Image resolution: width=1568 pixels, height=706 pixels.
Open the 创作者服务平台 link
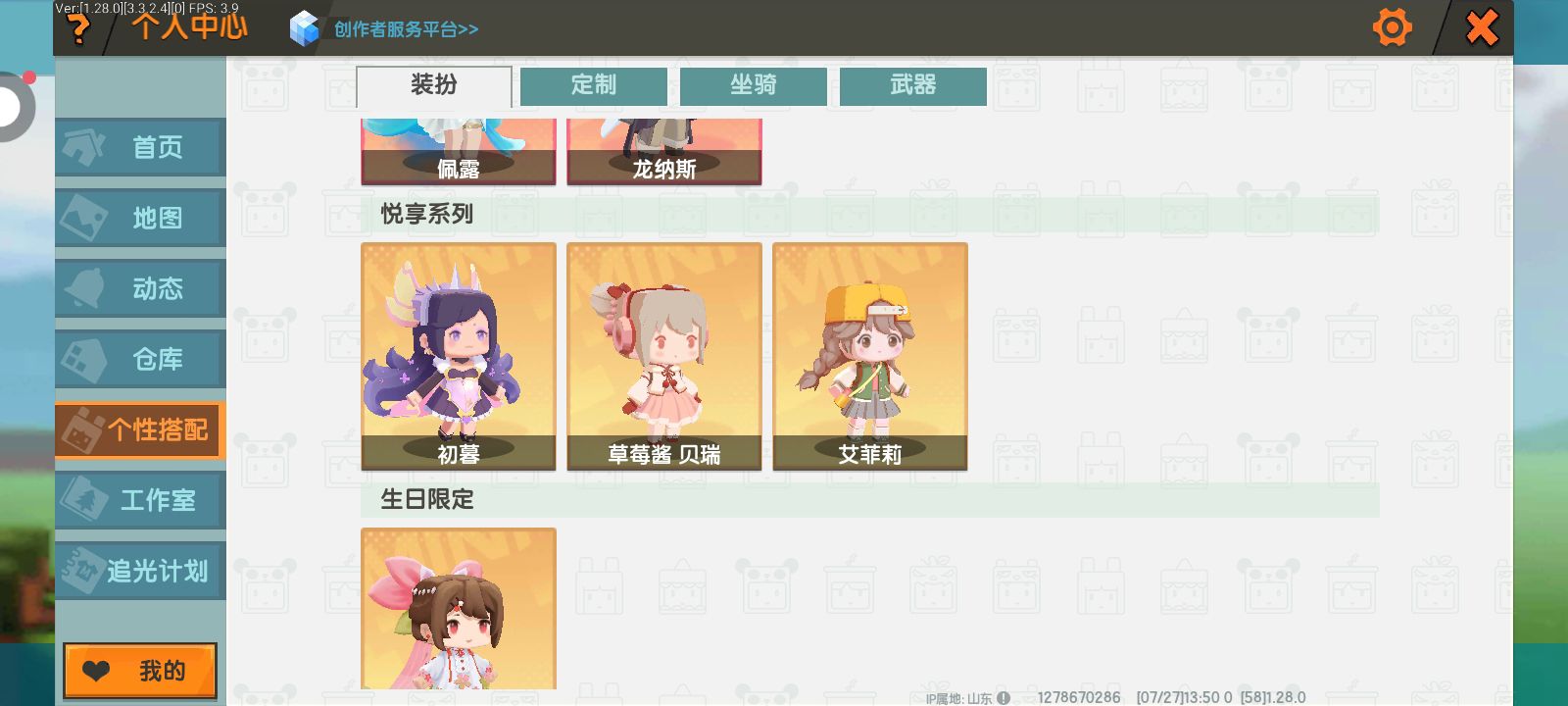tap(406, 29)
